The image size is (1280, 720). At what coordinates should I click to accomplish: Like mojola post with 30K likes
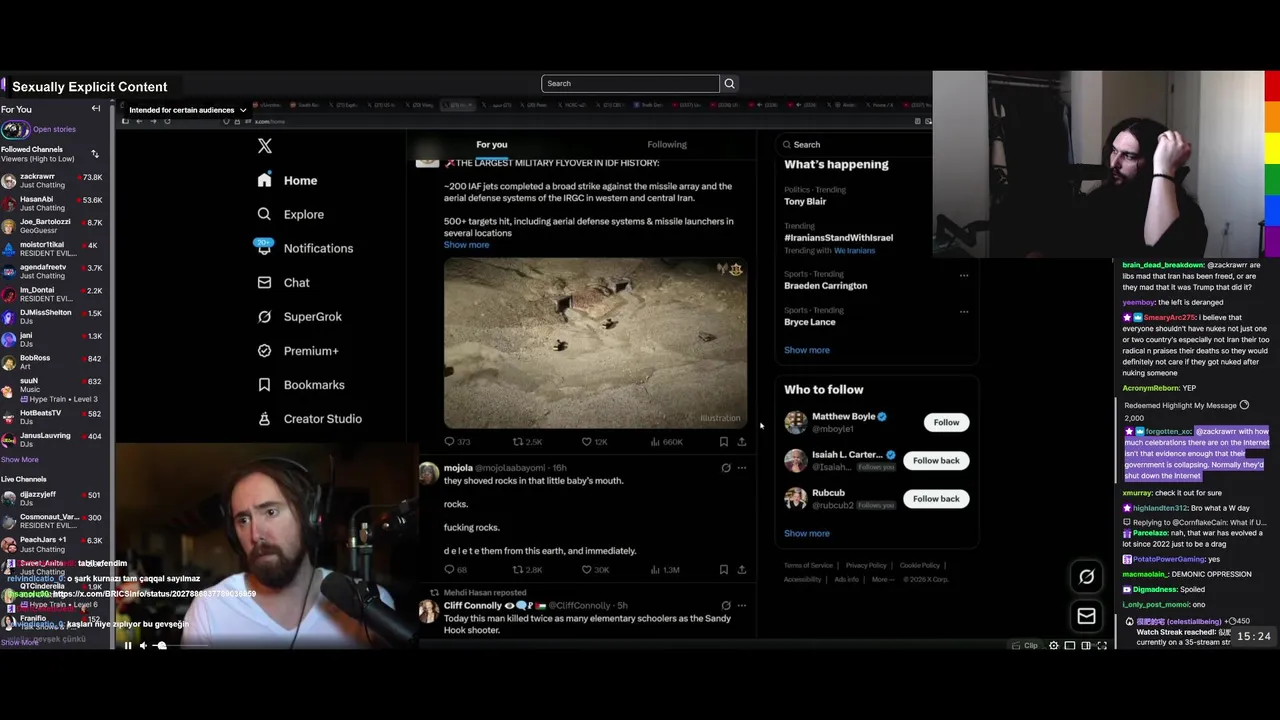point(596,570)
